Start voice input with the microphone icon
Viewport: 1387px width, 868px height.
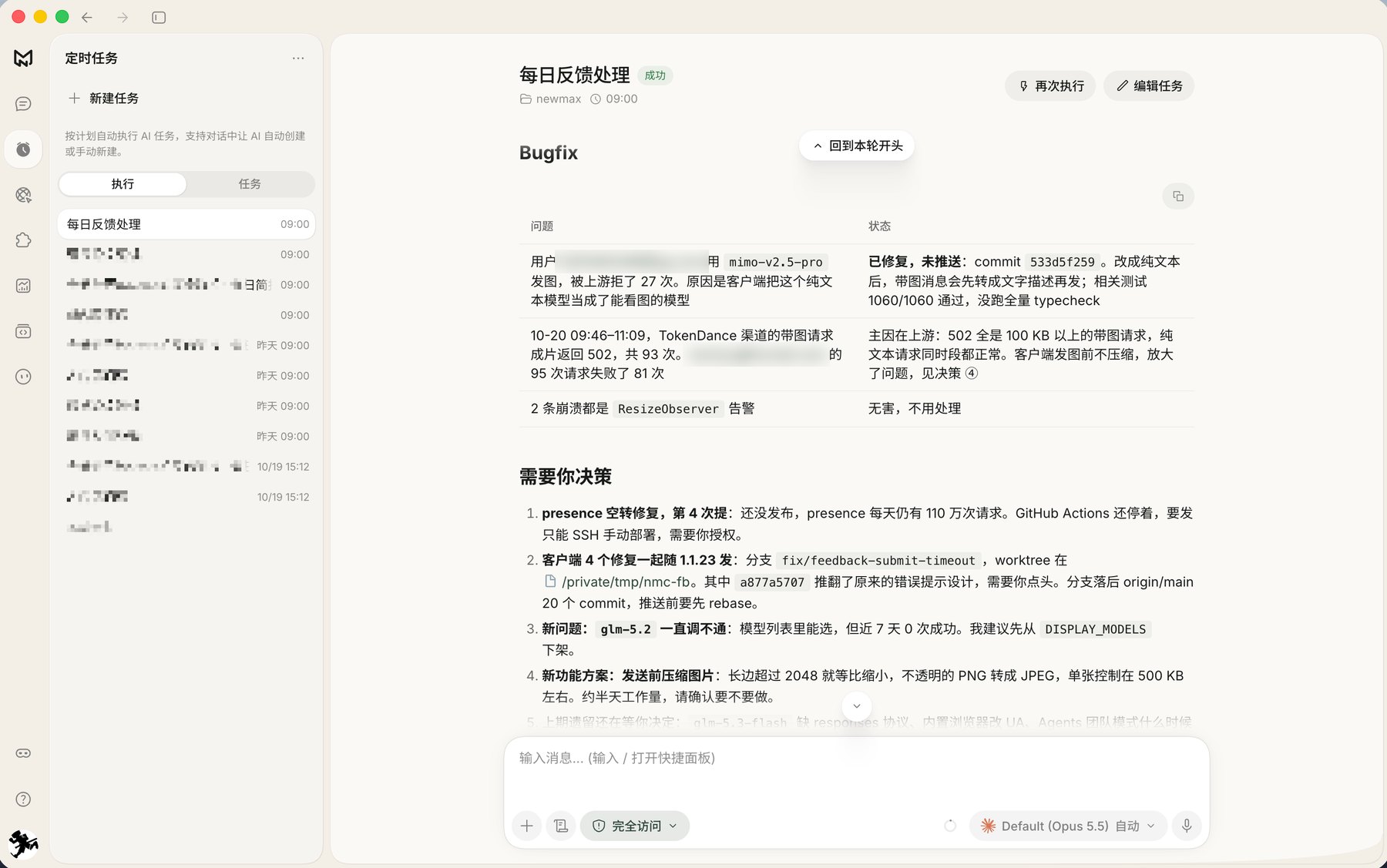click(1187, 826)
